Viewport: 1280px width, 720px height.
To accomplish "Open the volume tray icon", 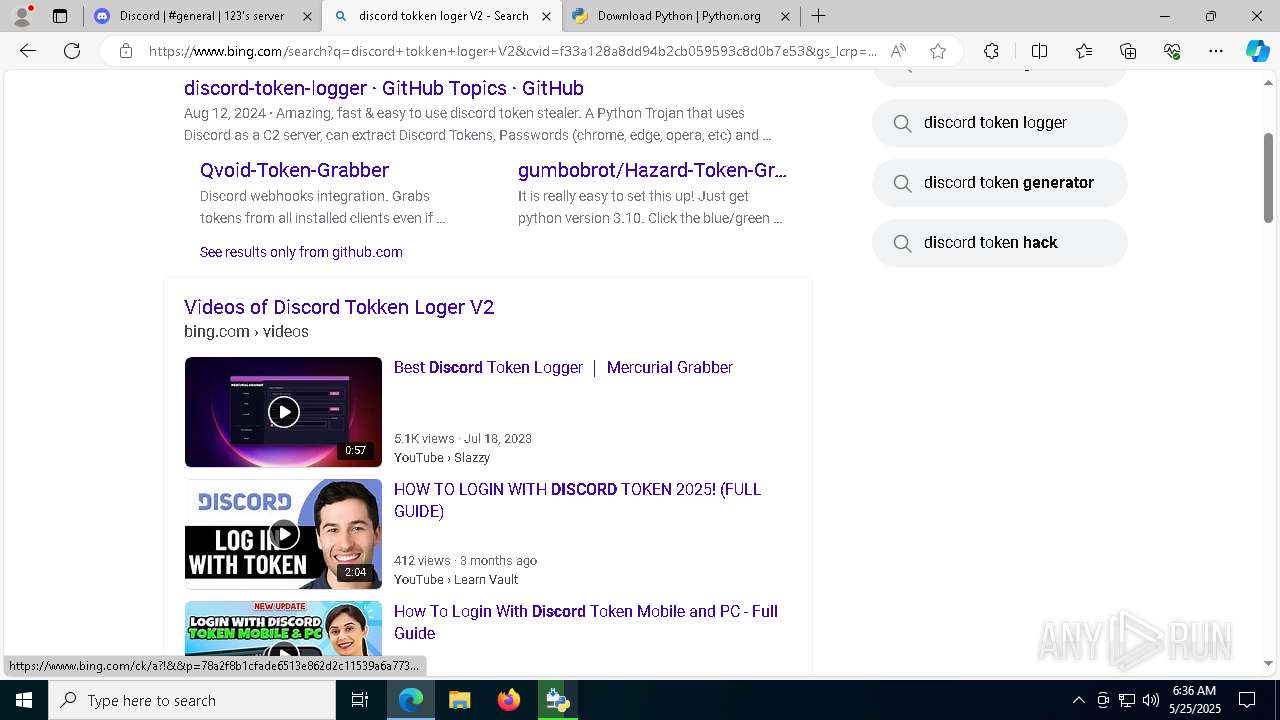I will click(1150, 700).
